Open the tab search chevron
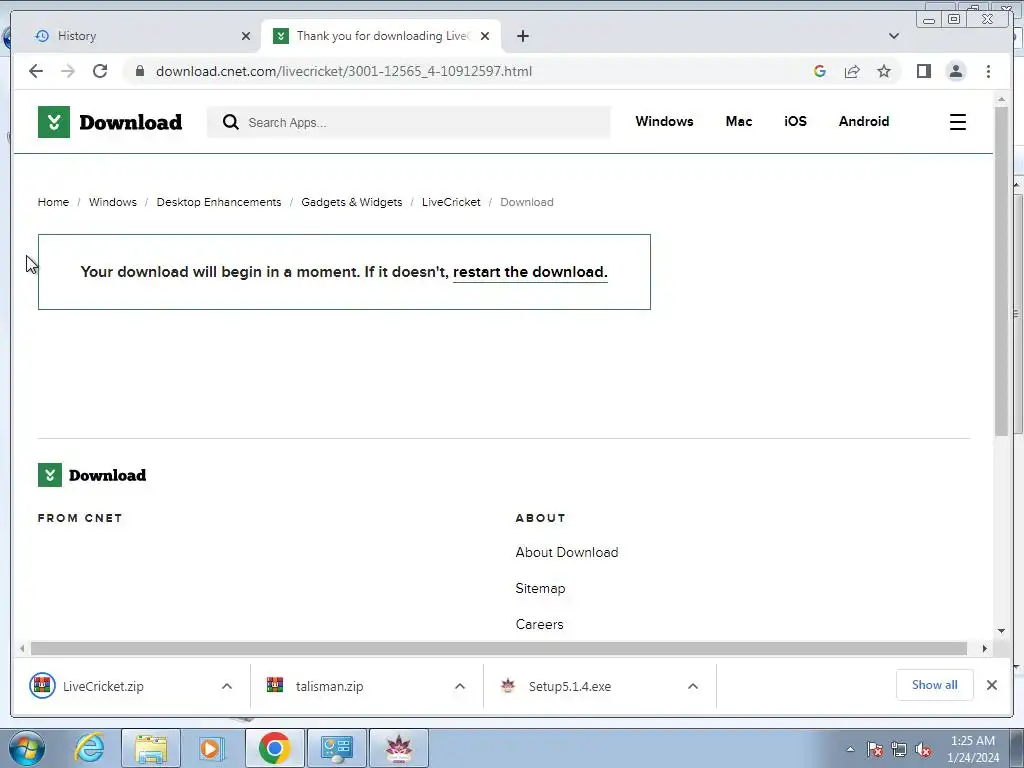The image size is (1024, 768). tap(894, 36)
